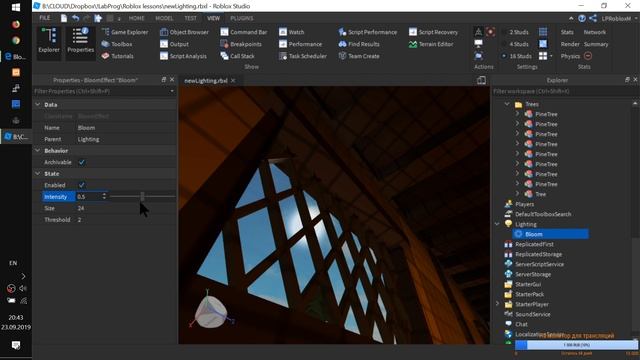Switch to the MODEL tab
Viewport: 640px width, 360px height.
pyautogui.click(x=164, y=18)
